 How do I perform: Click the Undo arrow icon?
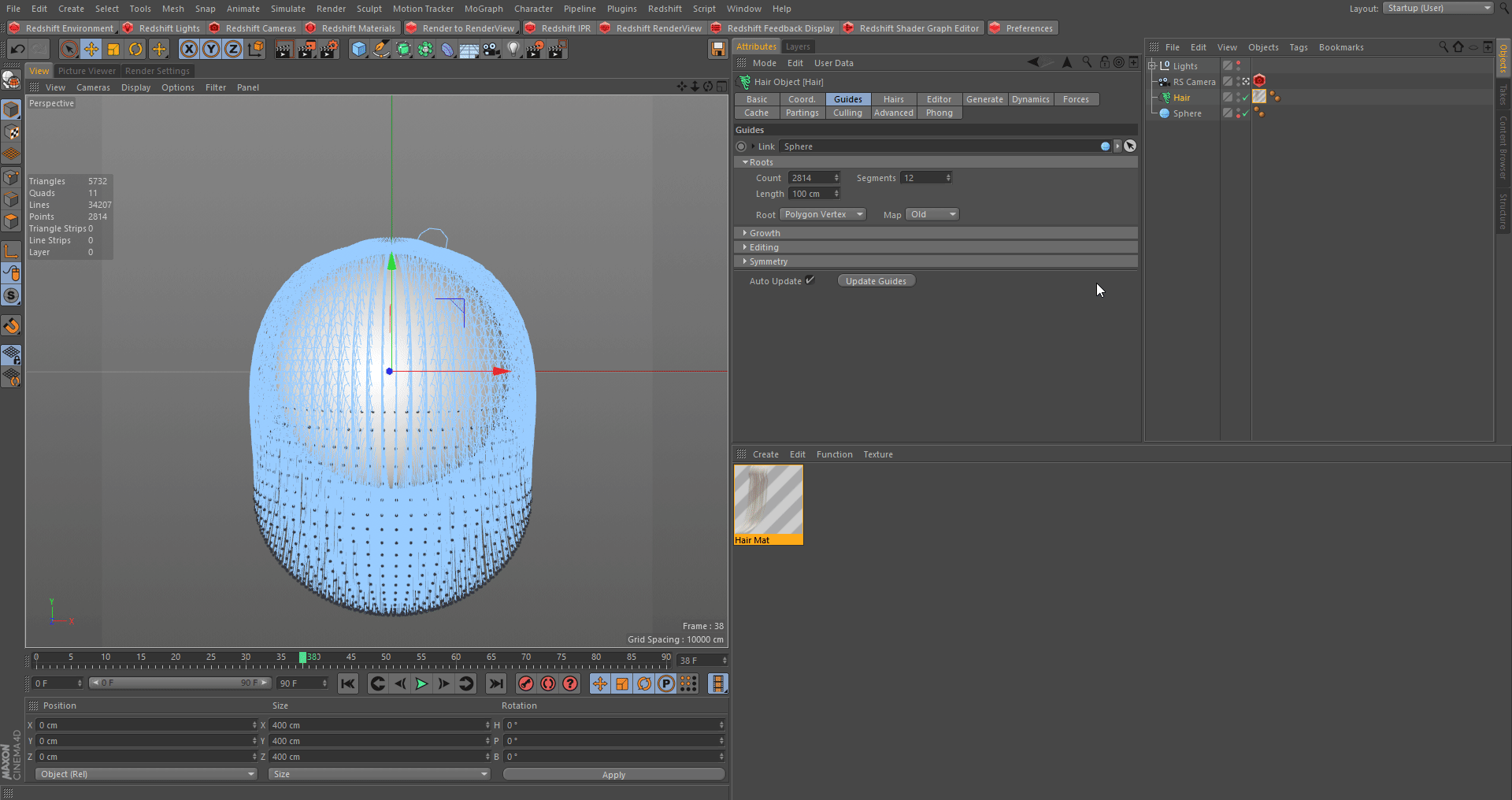17,50
